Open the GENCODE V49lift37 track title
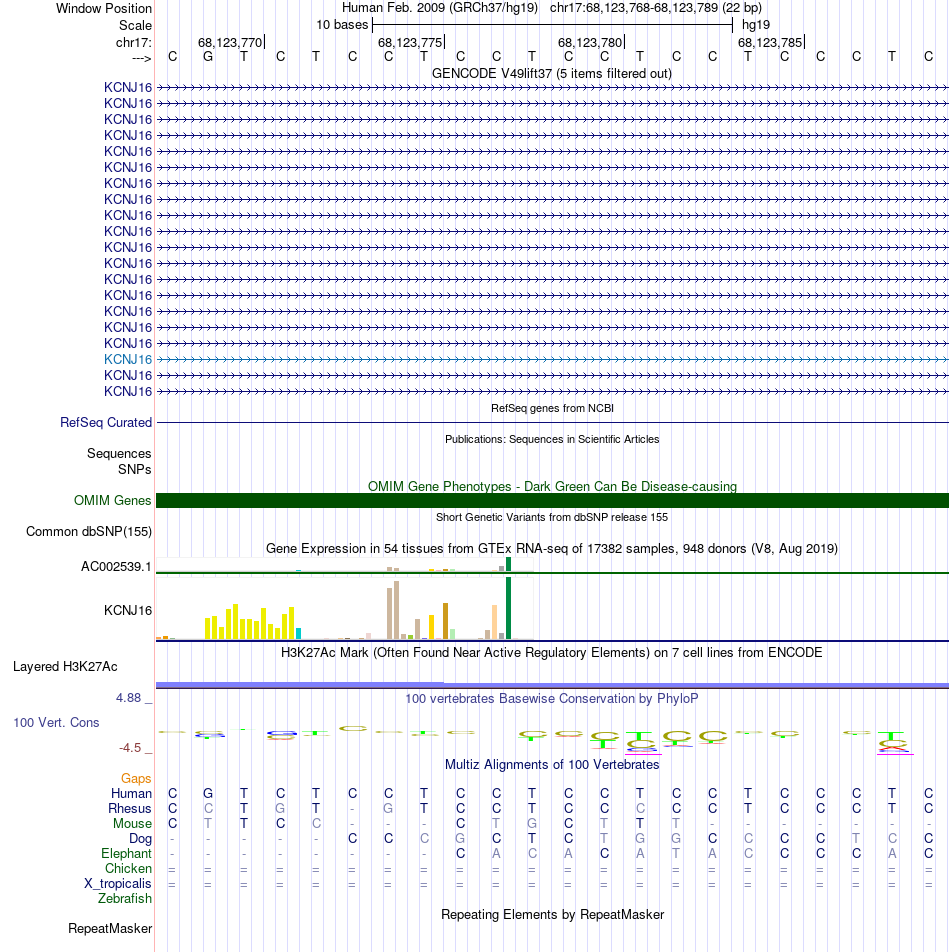This screenshot has height=952, width=950. coord(552,73)
